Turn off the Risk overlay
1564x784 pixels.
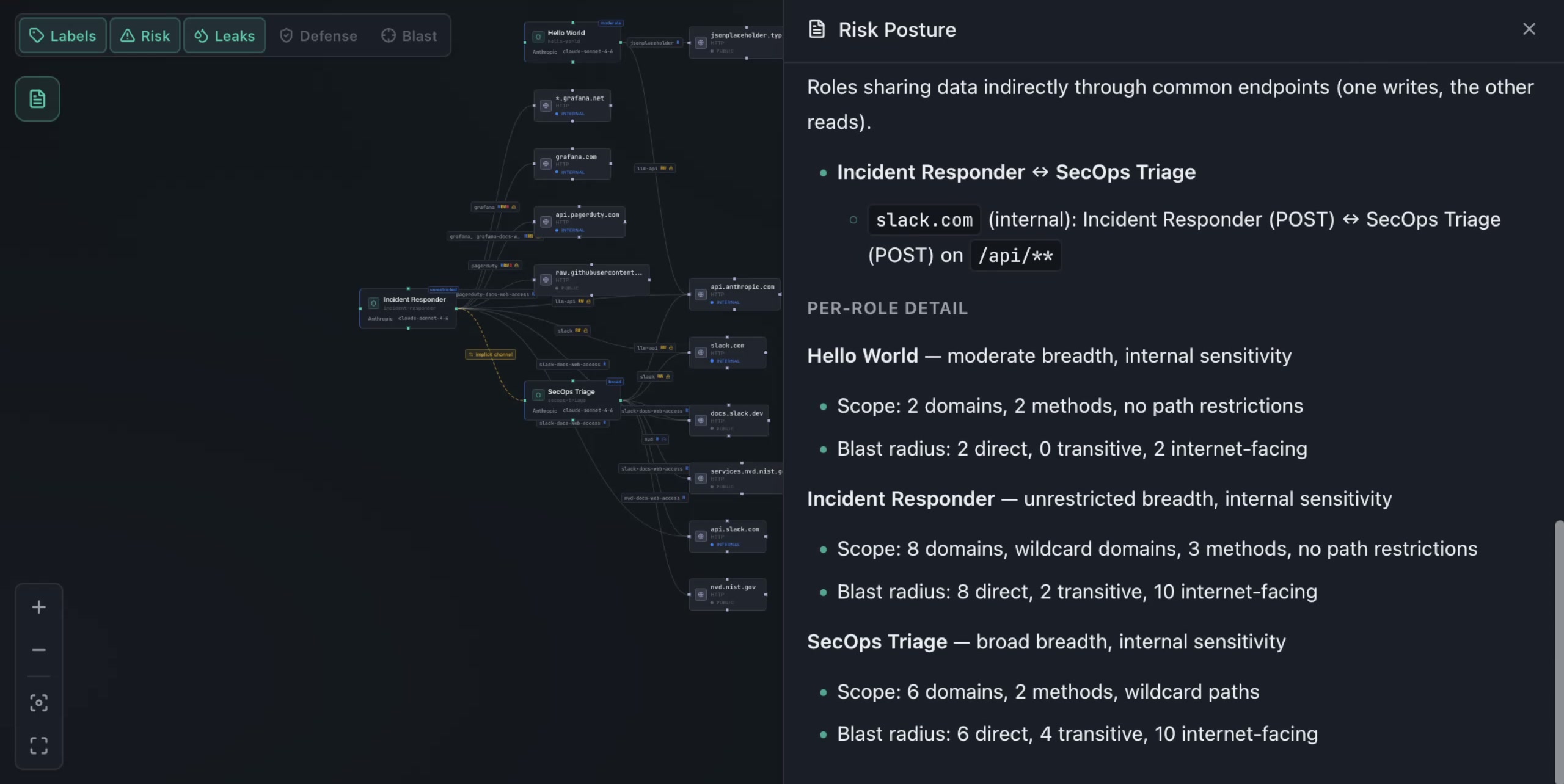tap(145, 35)
